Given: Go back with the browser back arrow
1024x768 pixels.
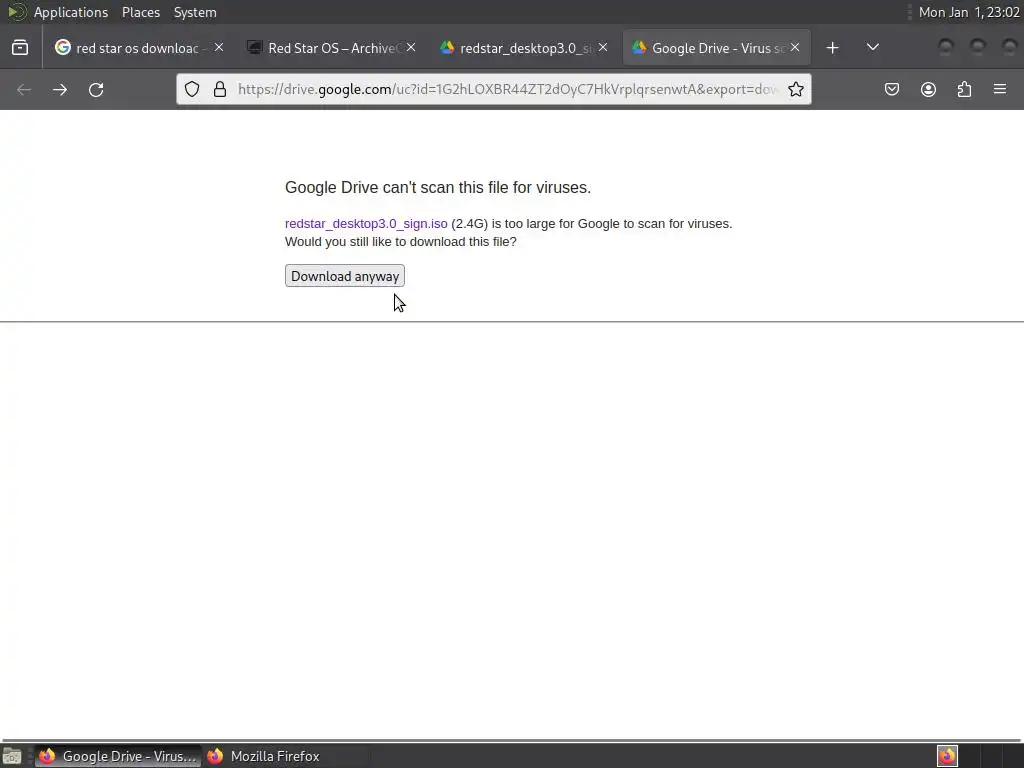Looking at the screenshot, I should point(24,89).
